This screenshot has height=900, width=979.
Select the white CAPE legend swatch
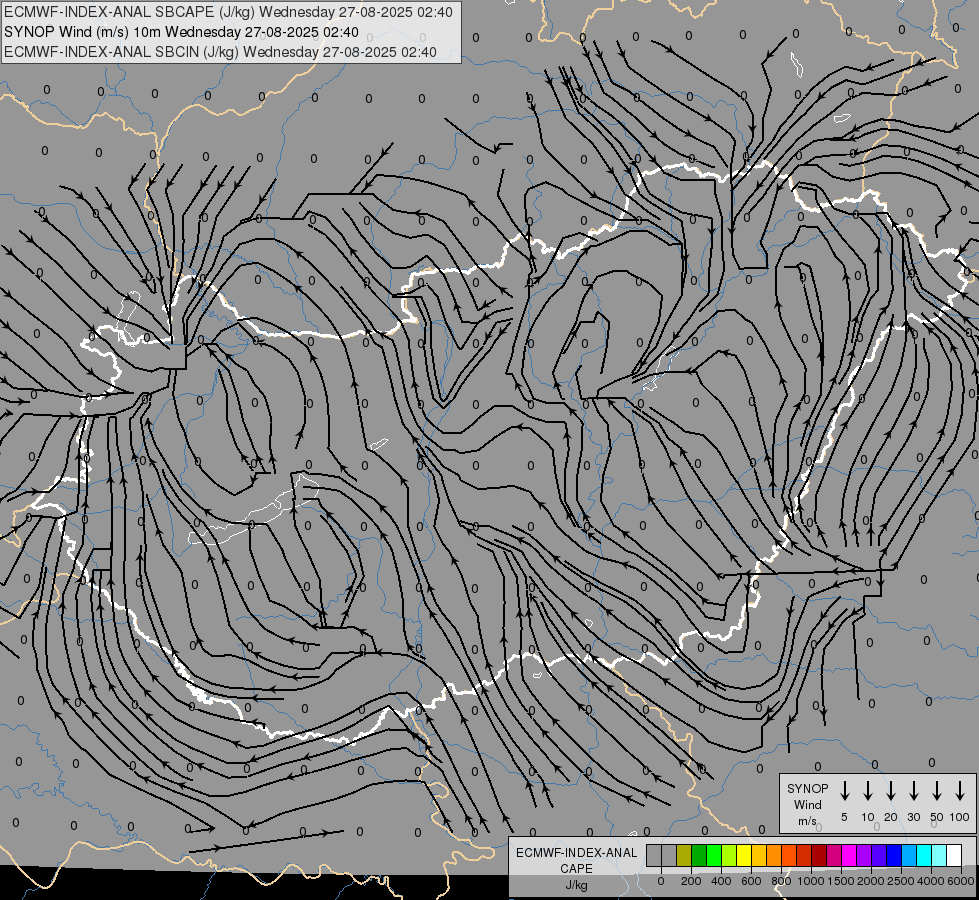(954, 855)
